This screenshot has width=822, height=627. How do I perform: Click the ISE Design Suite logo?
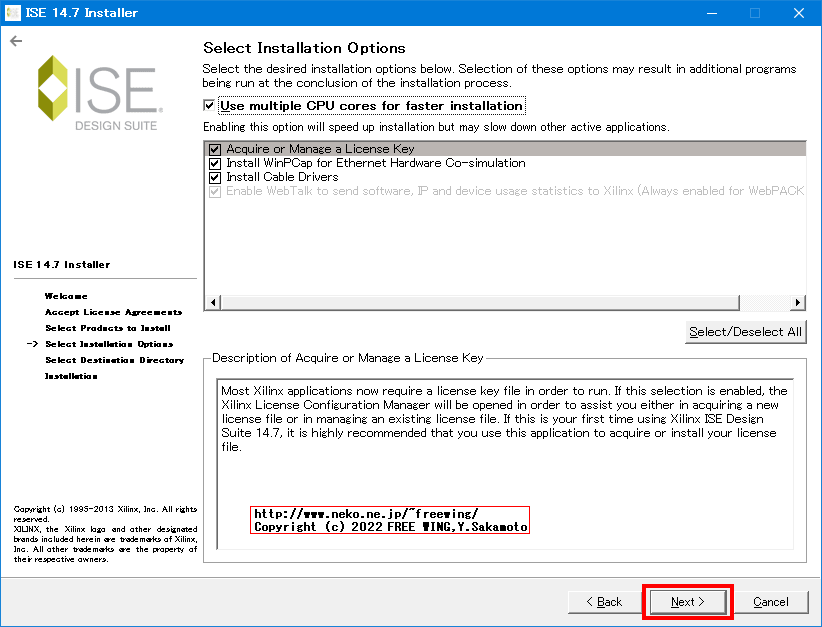(100, 93)
